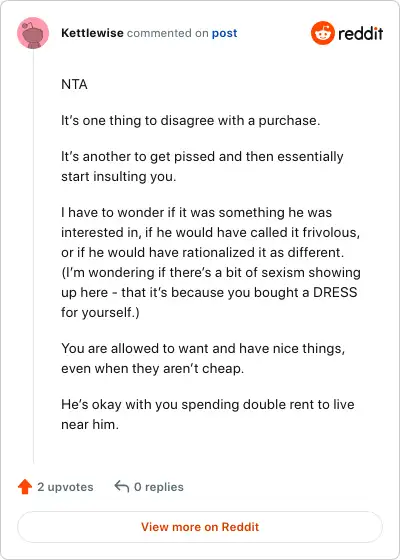Image resolution: width=400 pixels, height=560 pixels.
Task: Click the 'allowed to want nice things' paragraph
Action: (x=203, y=358)
